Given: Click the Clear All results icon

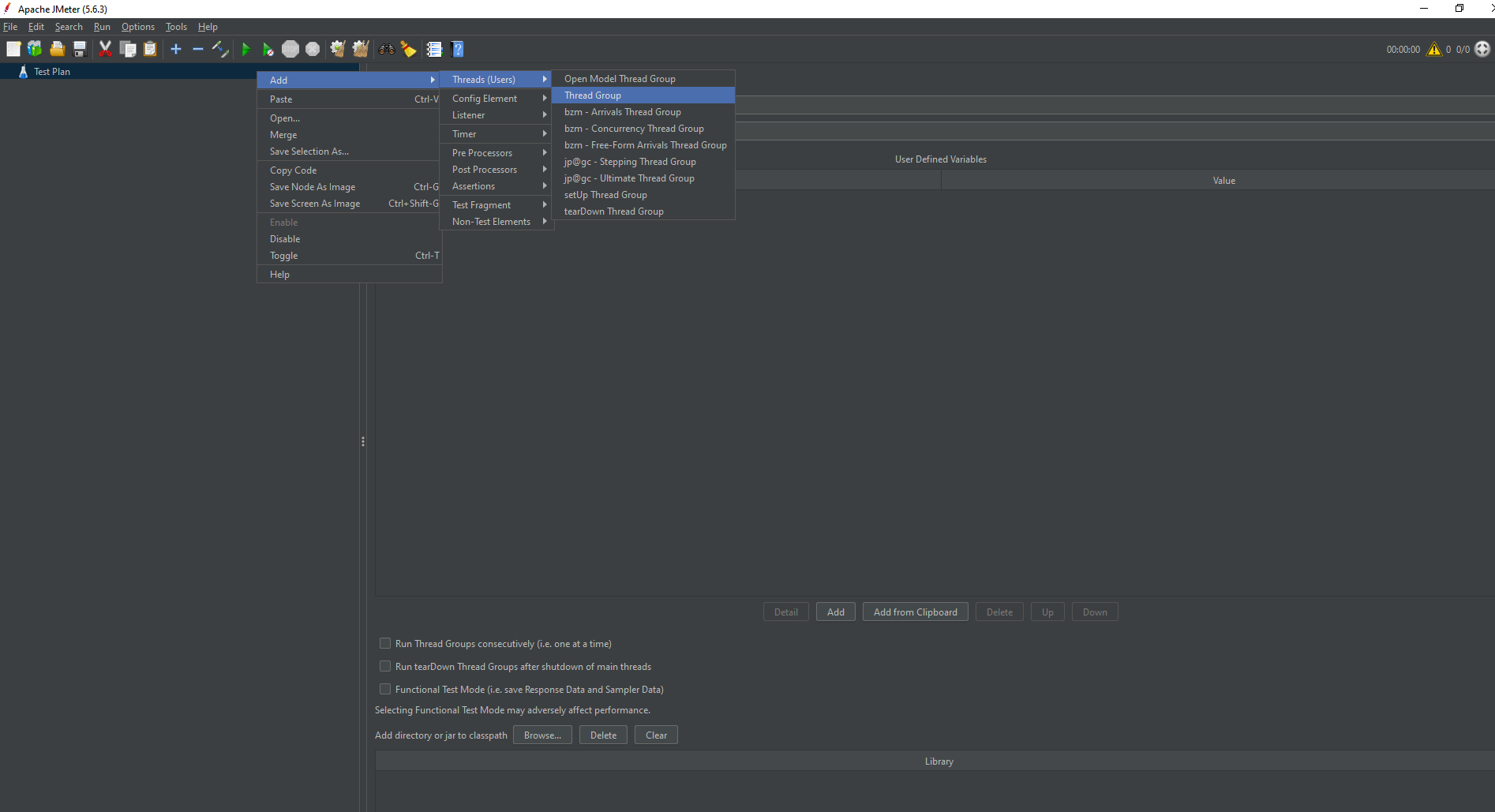Looking at the screenshot, I should (361, 49).
